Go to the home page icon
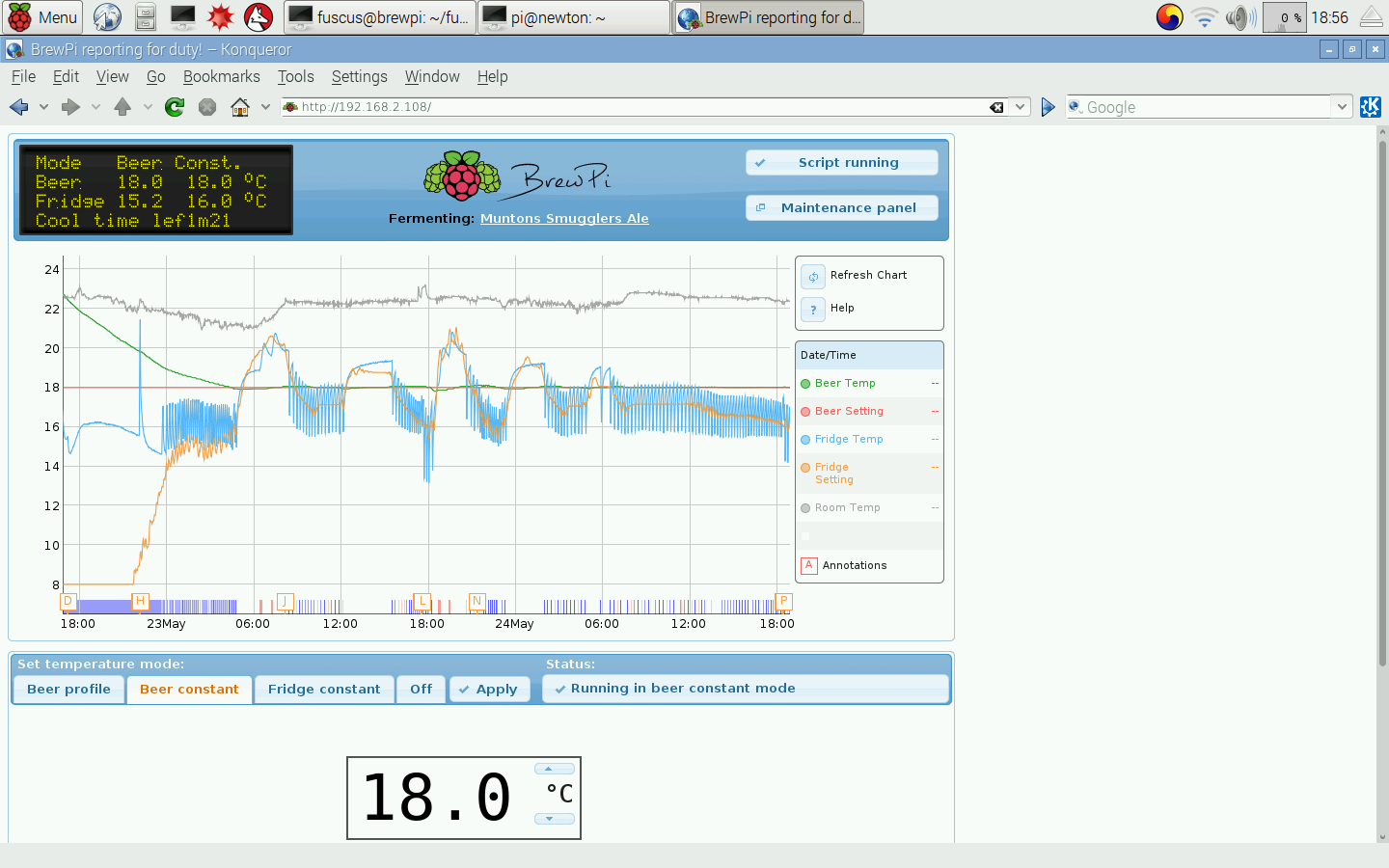 point(240,107)
